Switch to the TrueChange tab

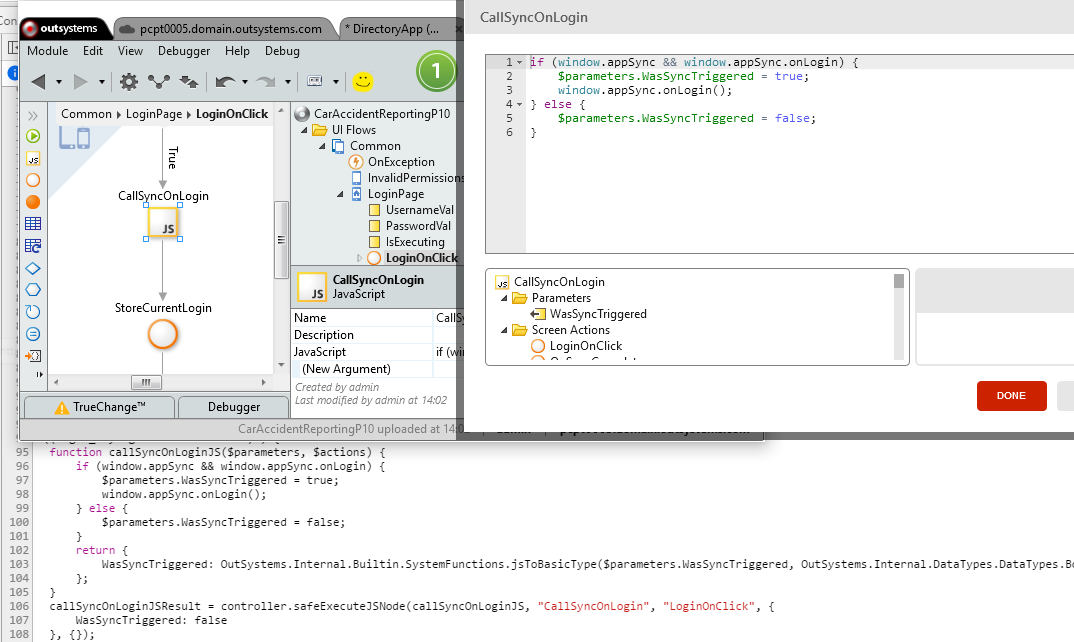98,407
